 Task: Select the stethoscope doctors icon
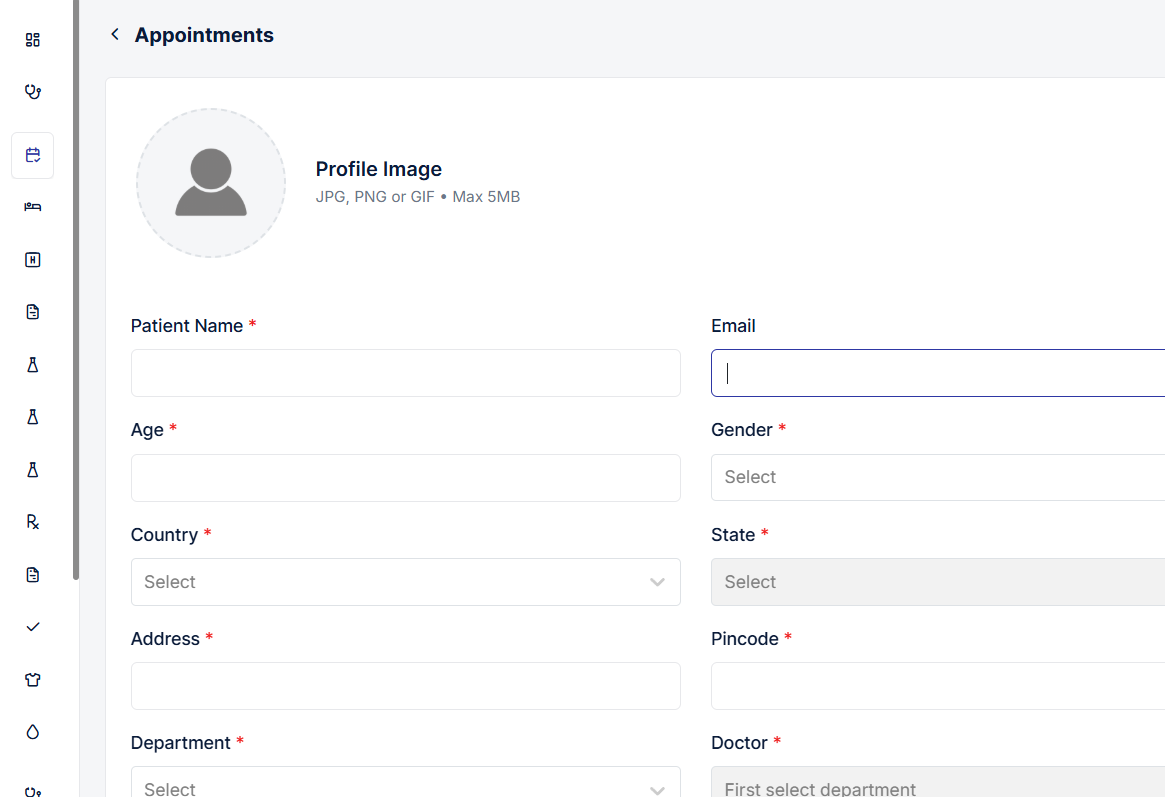pos(32,91)
